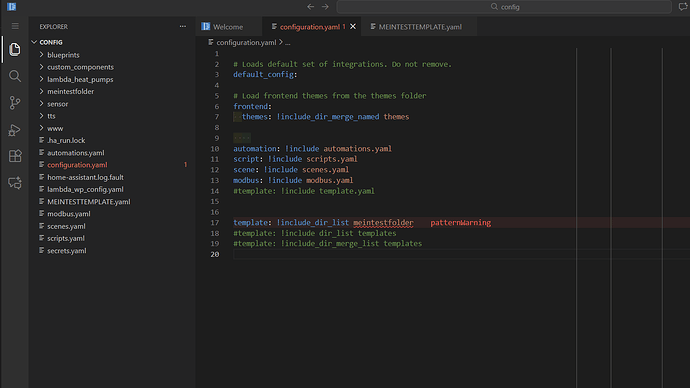Click modbus.yaml value on line 13
Screen dimensions: 690x388
click(x=330, y=180)
